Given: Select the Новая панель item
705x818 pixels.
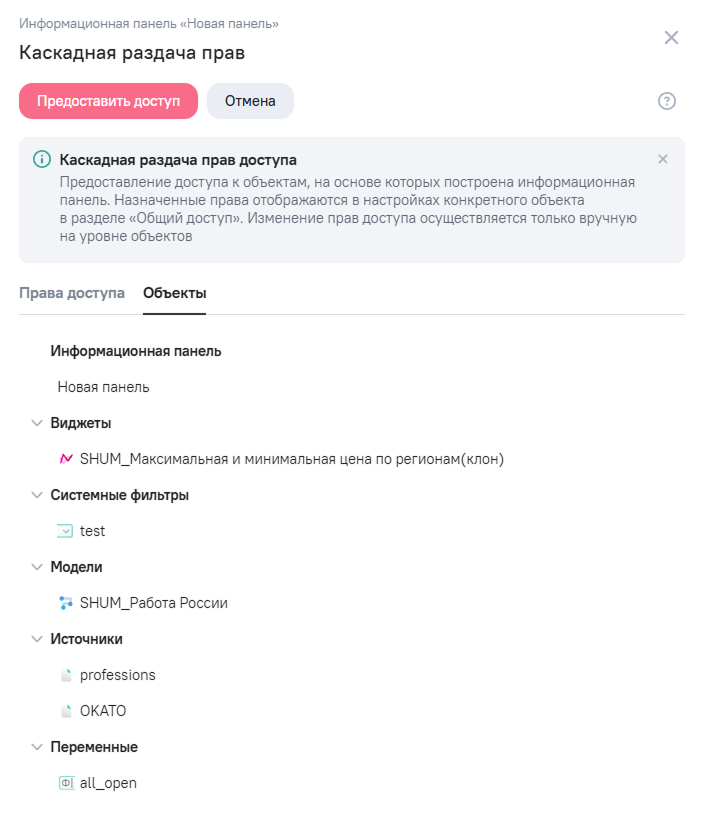Looking at the screenshot, I should point(103,387).
